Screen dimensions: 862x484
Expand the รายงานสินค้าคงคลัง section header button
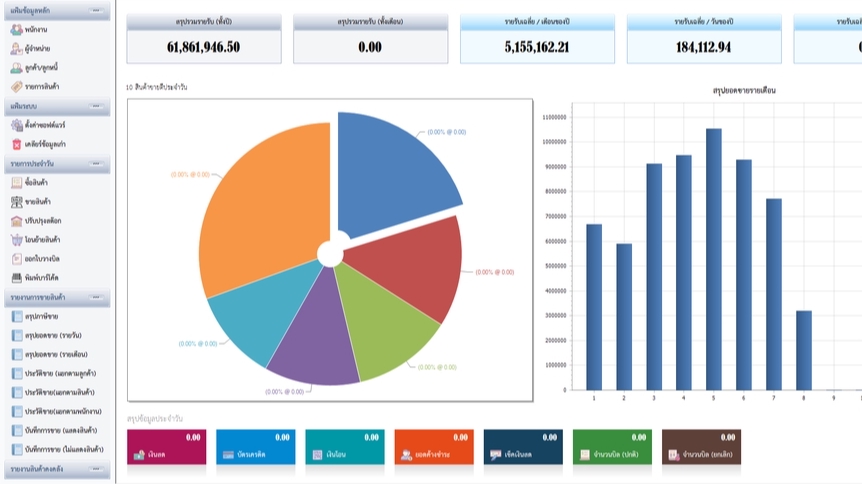[x=96, y=469]
